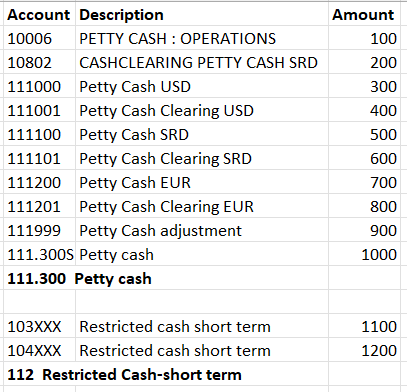Select the Amount header cell
407x392 pixels.
click(364, 15)
